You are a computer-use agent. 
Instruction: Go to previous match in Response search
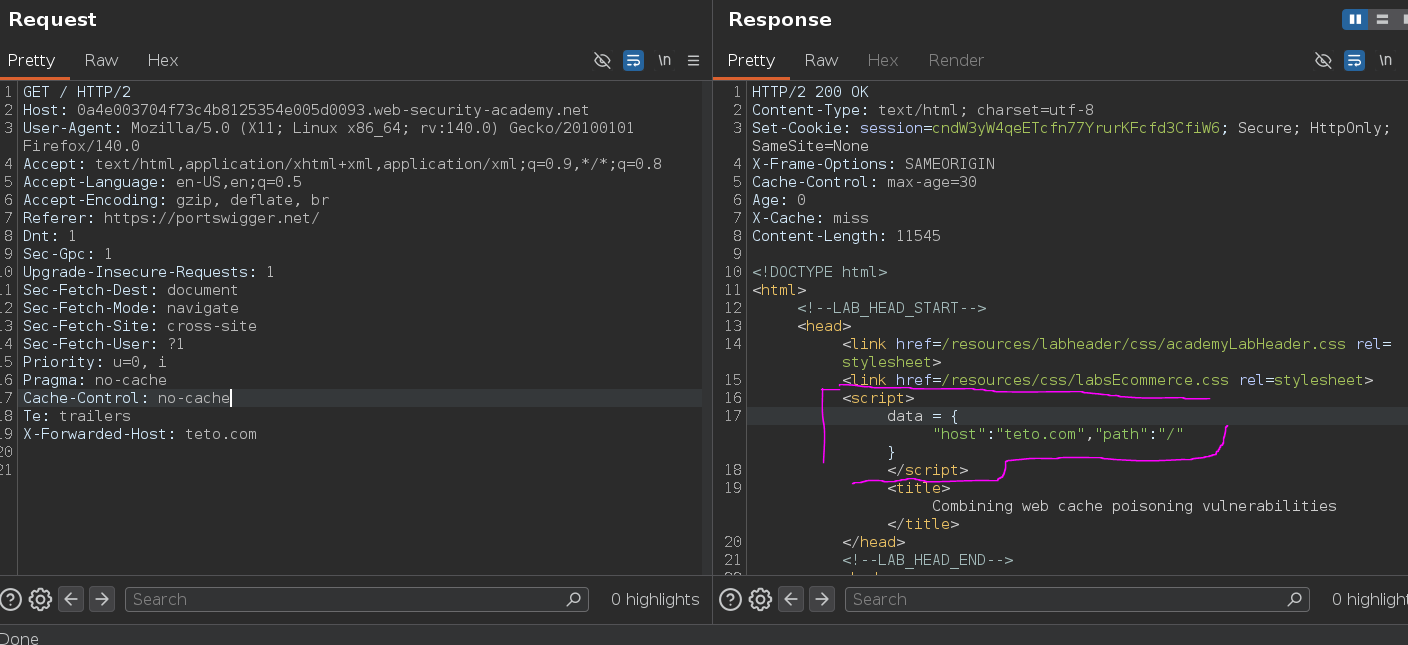790,599
